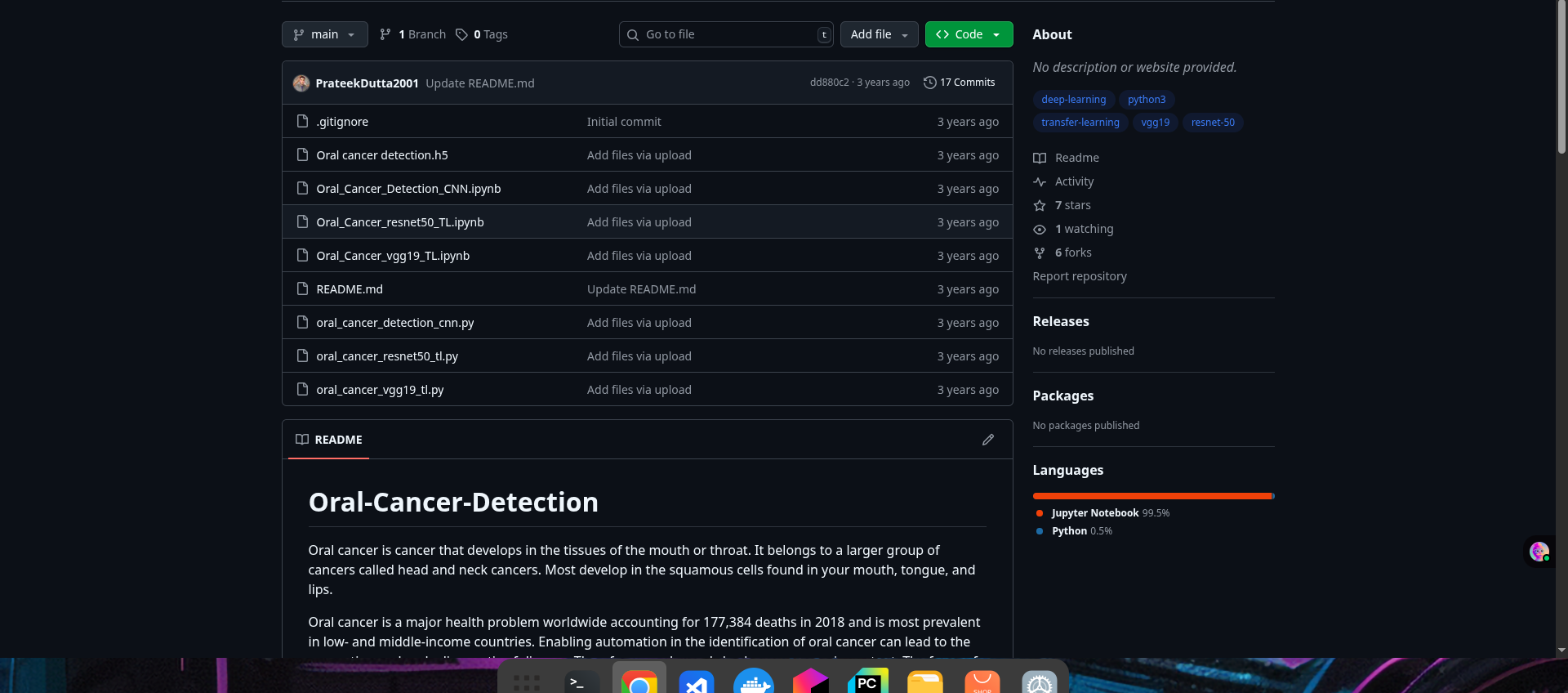Edit the README with the pencil icon

(x=987, y=440)
